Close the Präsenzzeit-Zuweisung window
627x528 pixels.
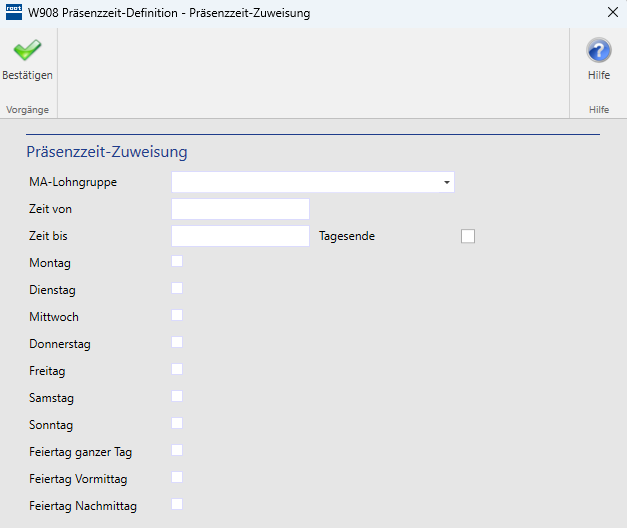click(x=613, y=12)
